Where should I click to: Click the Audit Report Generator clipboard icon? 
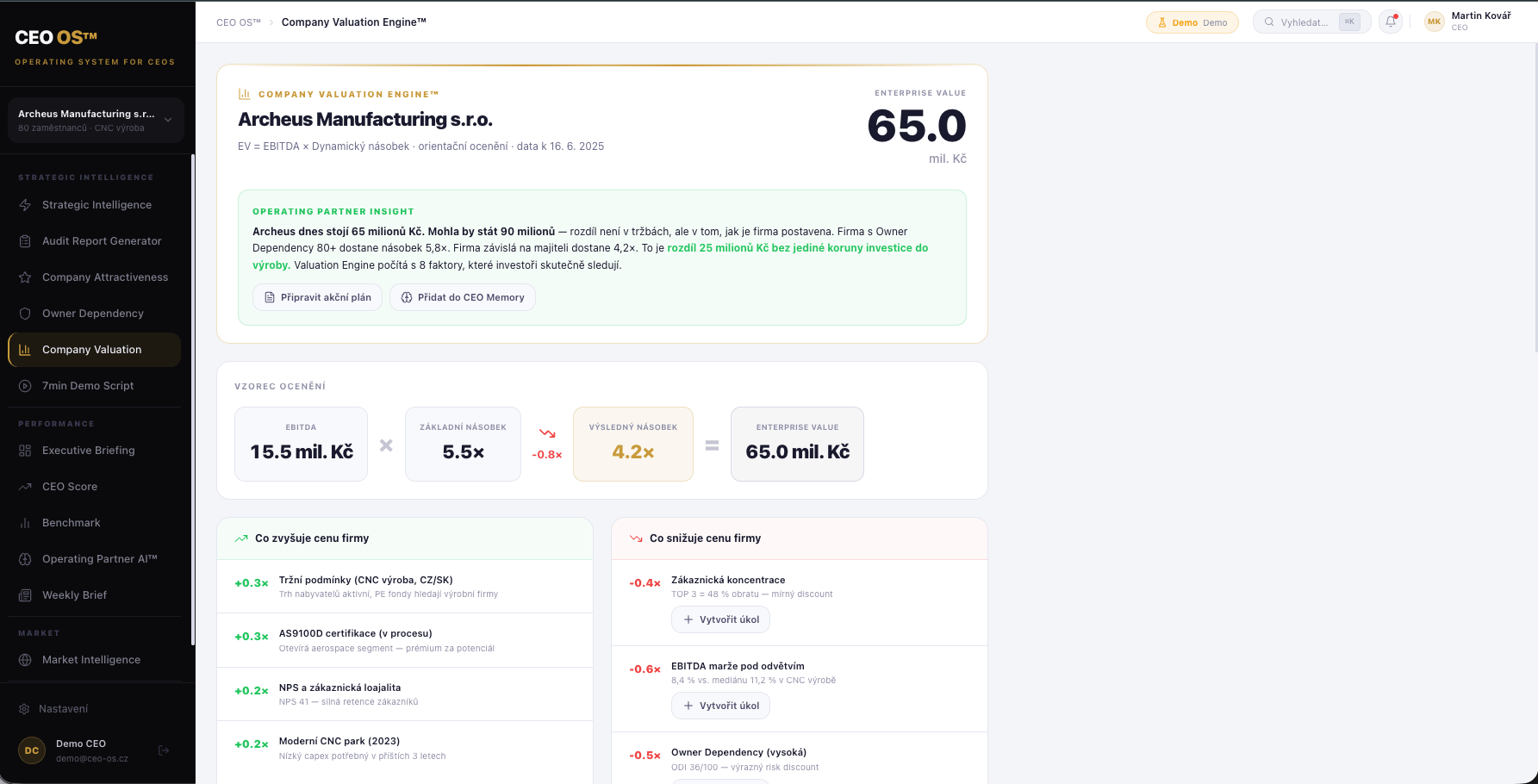tap(25, 241)
